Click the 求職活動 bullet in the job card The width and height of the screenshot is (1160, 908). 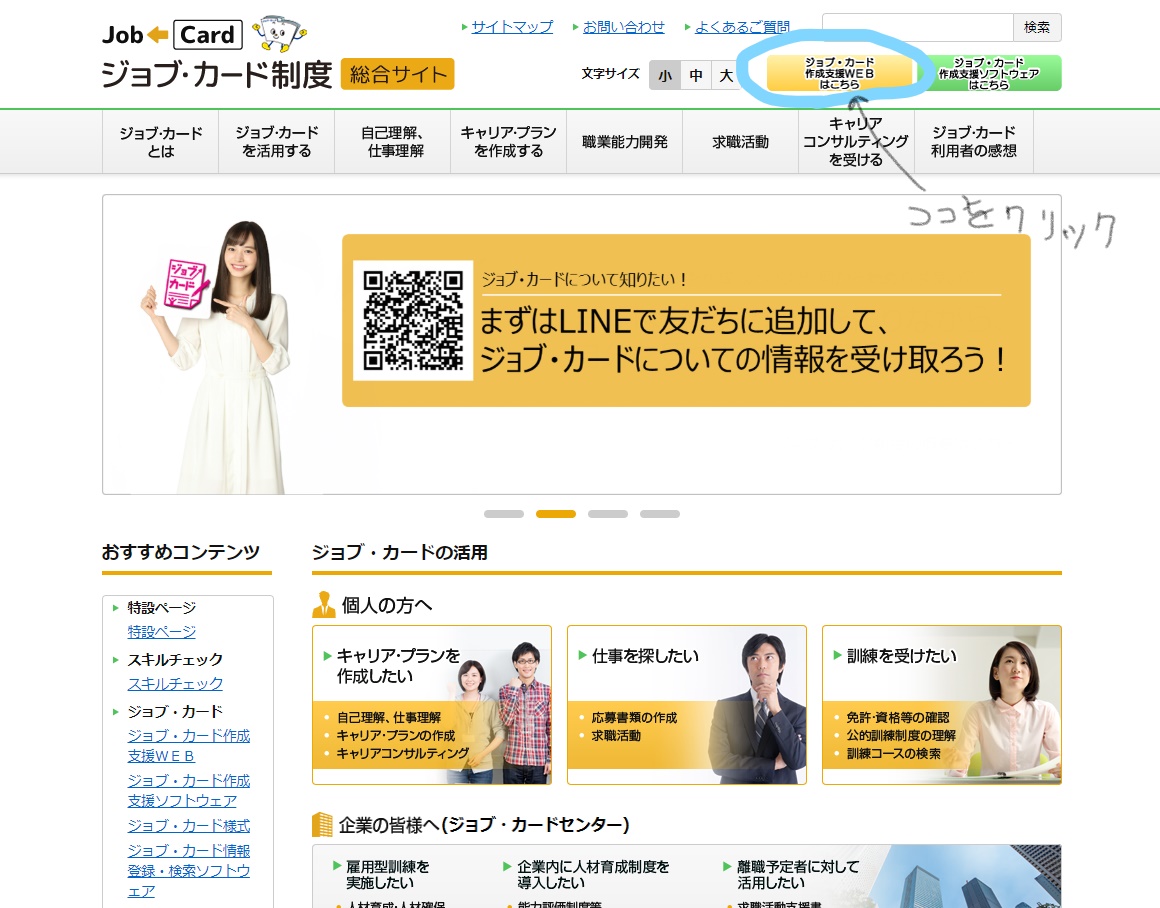click(616, 736)
